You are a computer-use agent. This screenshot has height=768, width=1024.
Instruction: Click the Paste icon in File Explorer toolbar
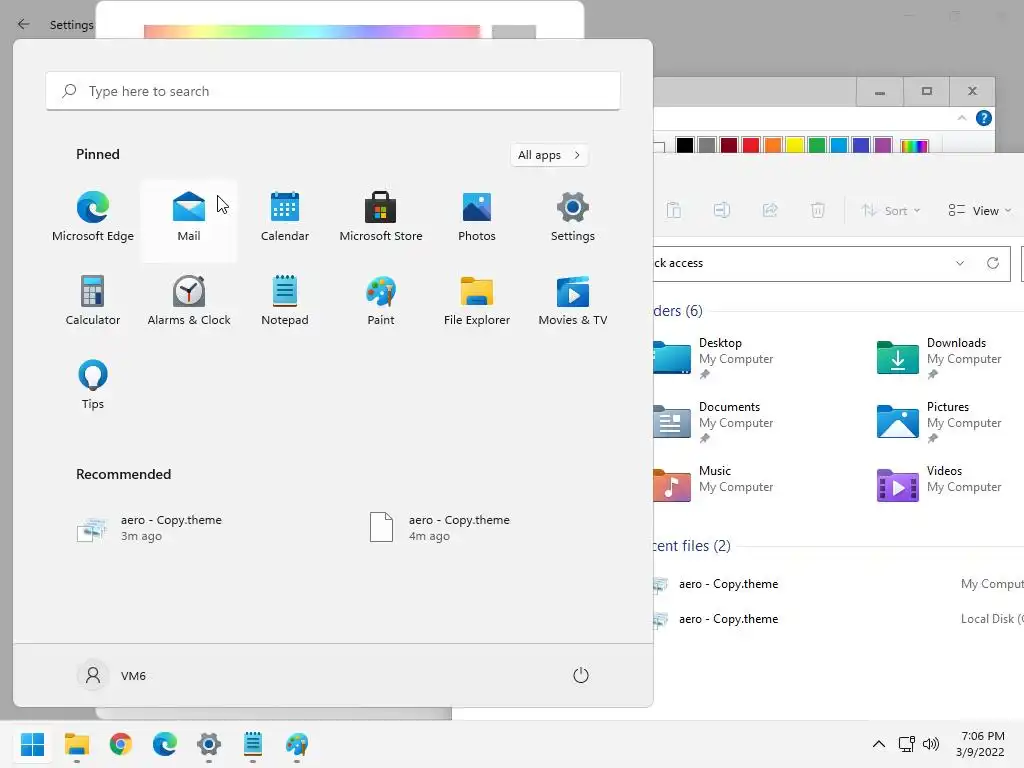click(x=674, y=210)
